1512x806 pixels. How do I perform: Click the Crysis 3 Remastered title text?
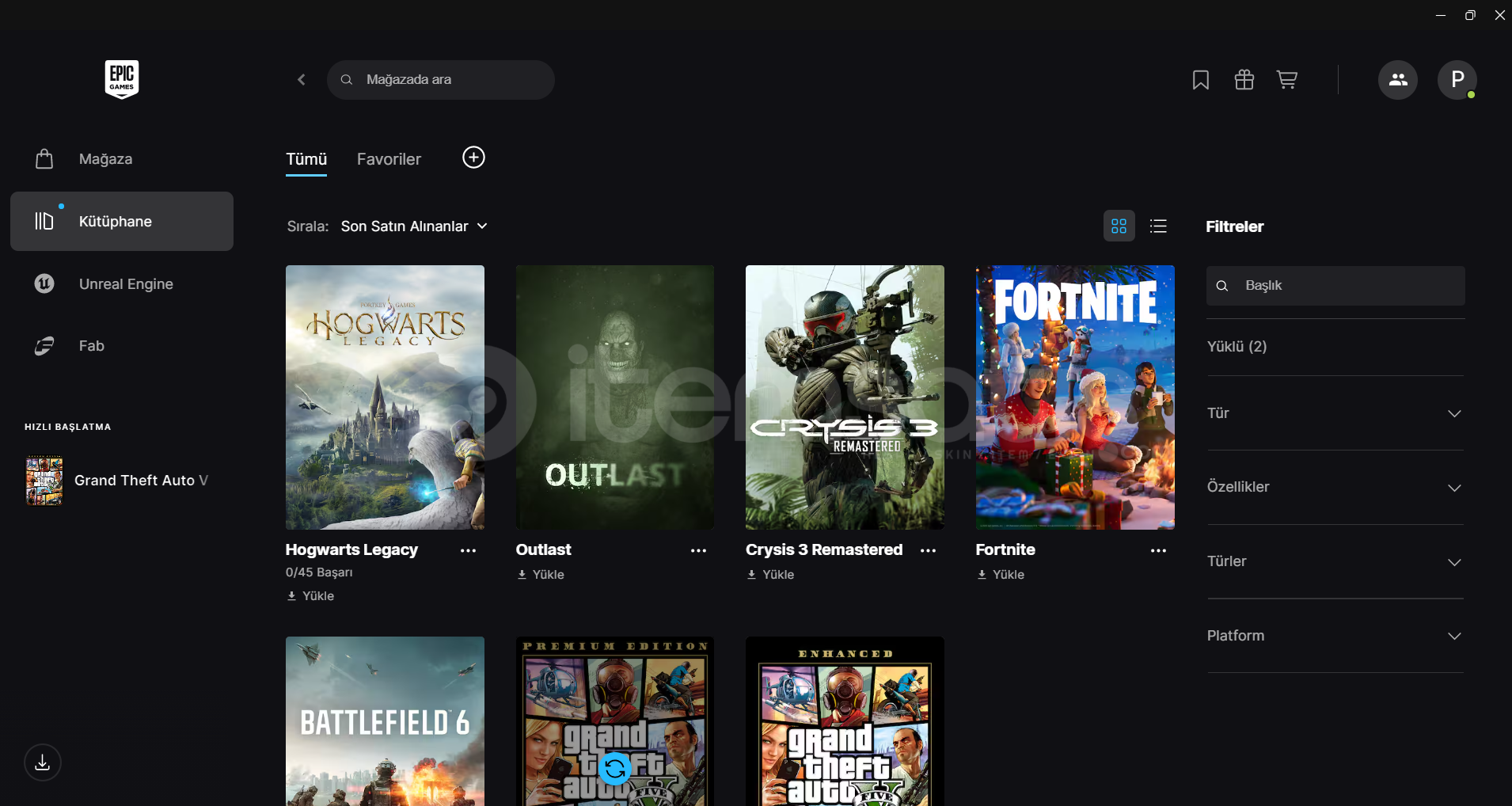824,550
